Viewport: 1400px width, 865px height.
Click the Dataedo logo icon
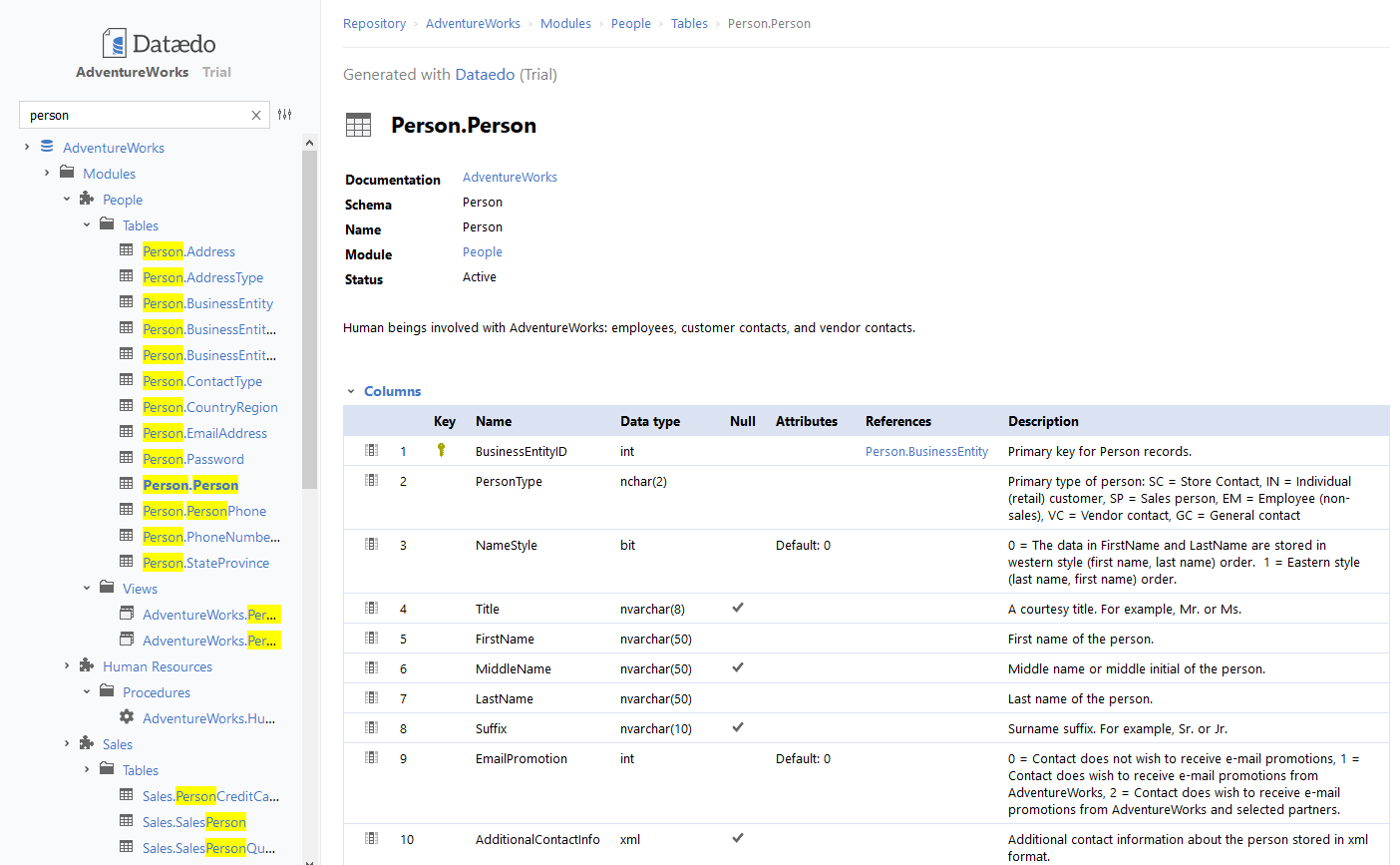(x=113, y=41)
